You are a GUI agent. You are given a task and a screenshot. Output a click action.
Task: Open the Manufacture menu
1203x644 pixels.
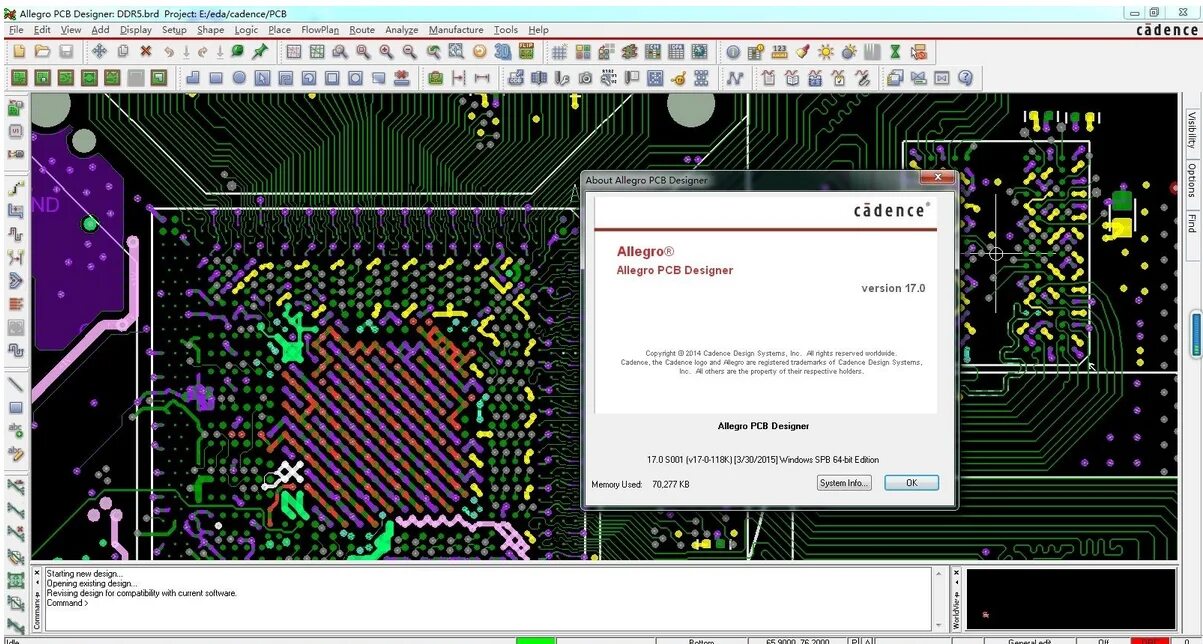(x=456, y=30)
